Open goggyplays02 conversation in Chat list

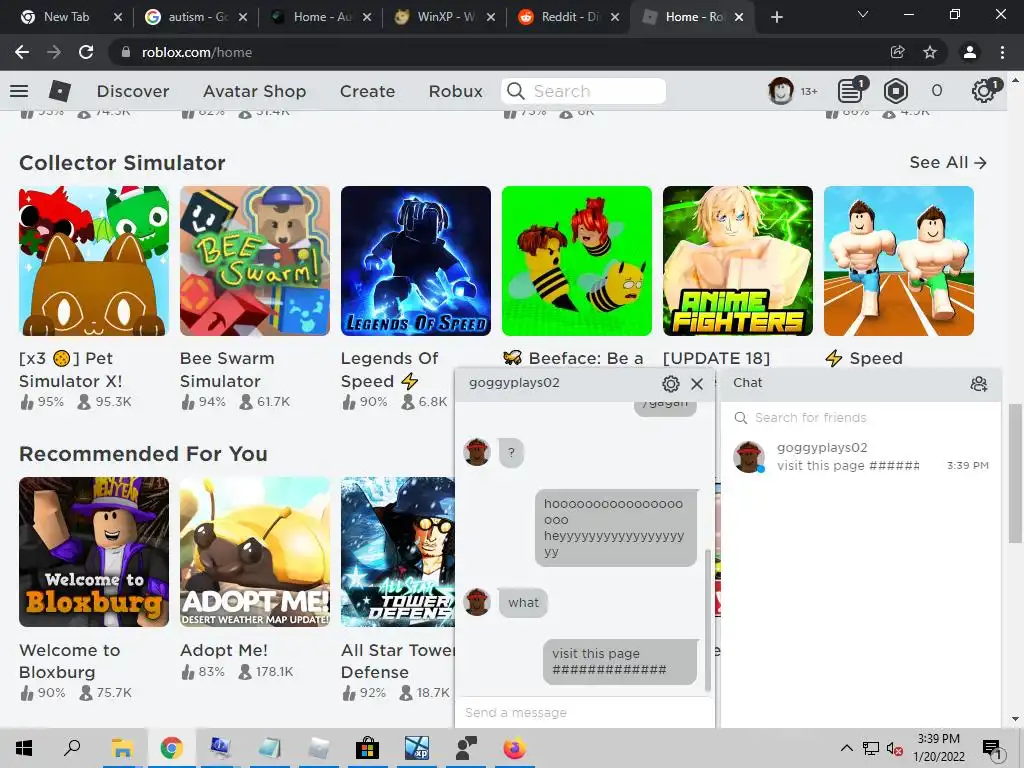coord(861,456)
